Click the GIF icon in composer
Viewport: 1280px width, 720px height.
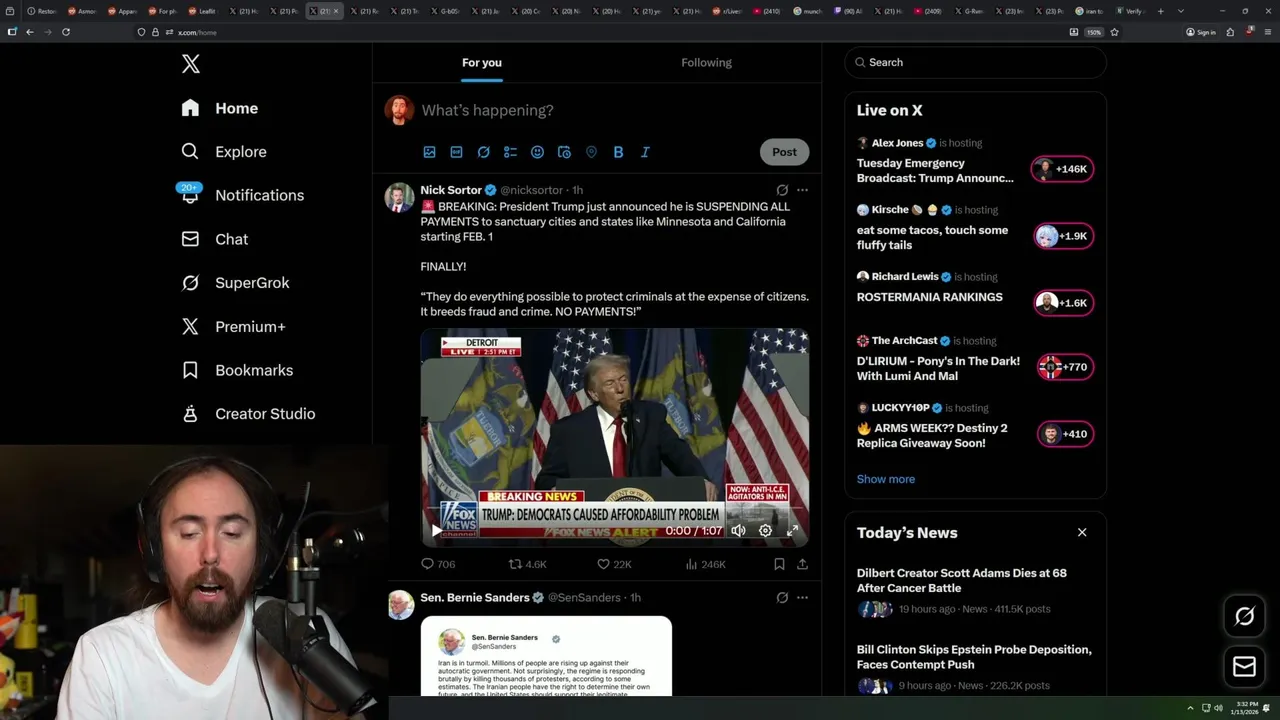point(456,152)
